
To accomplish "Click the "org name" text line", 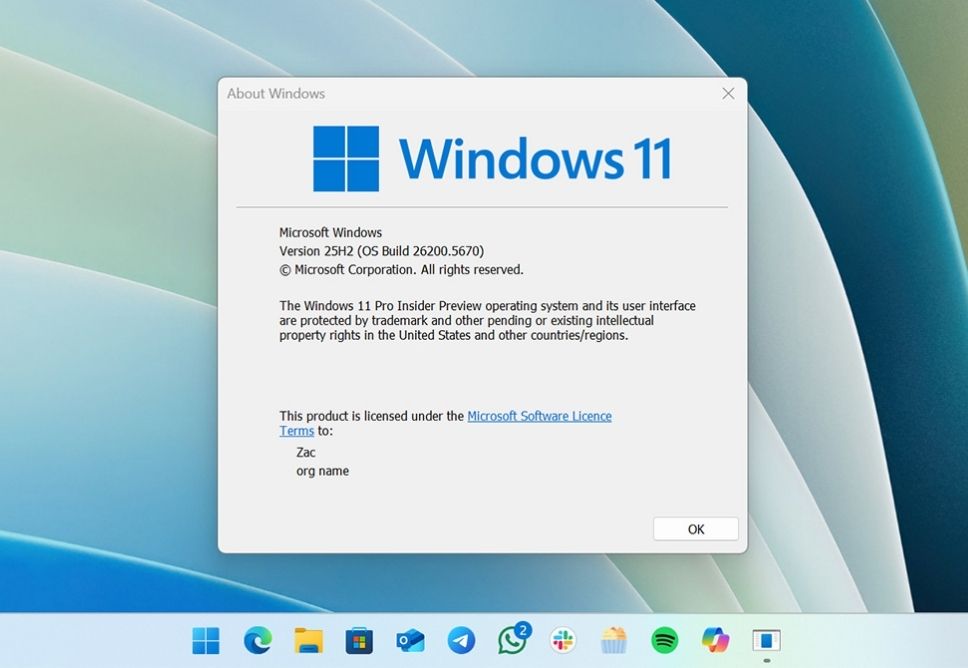I will tap(322, 471).
